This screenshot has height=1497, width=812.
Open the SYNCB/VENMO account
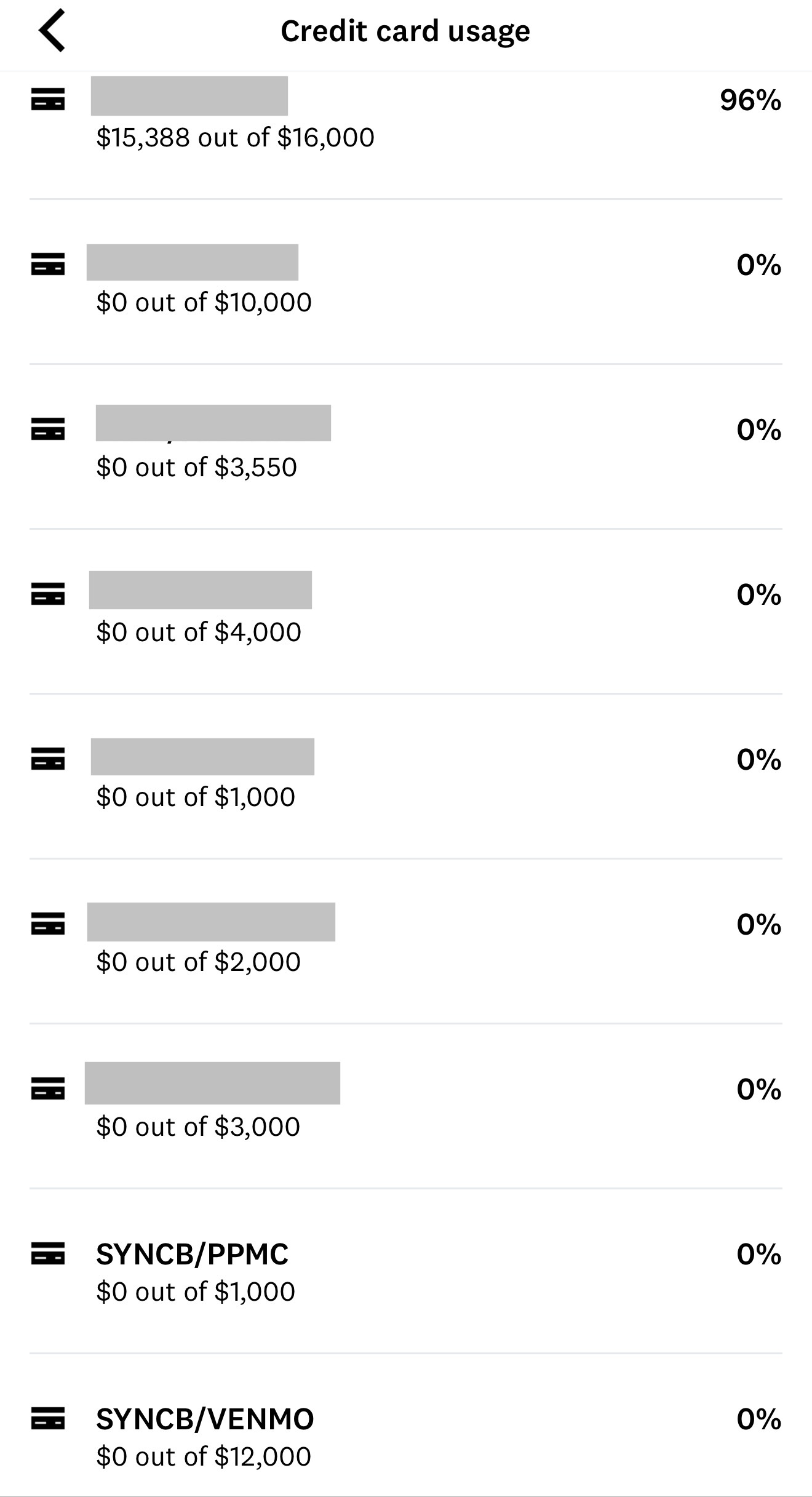point(205,1419)
